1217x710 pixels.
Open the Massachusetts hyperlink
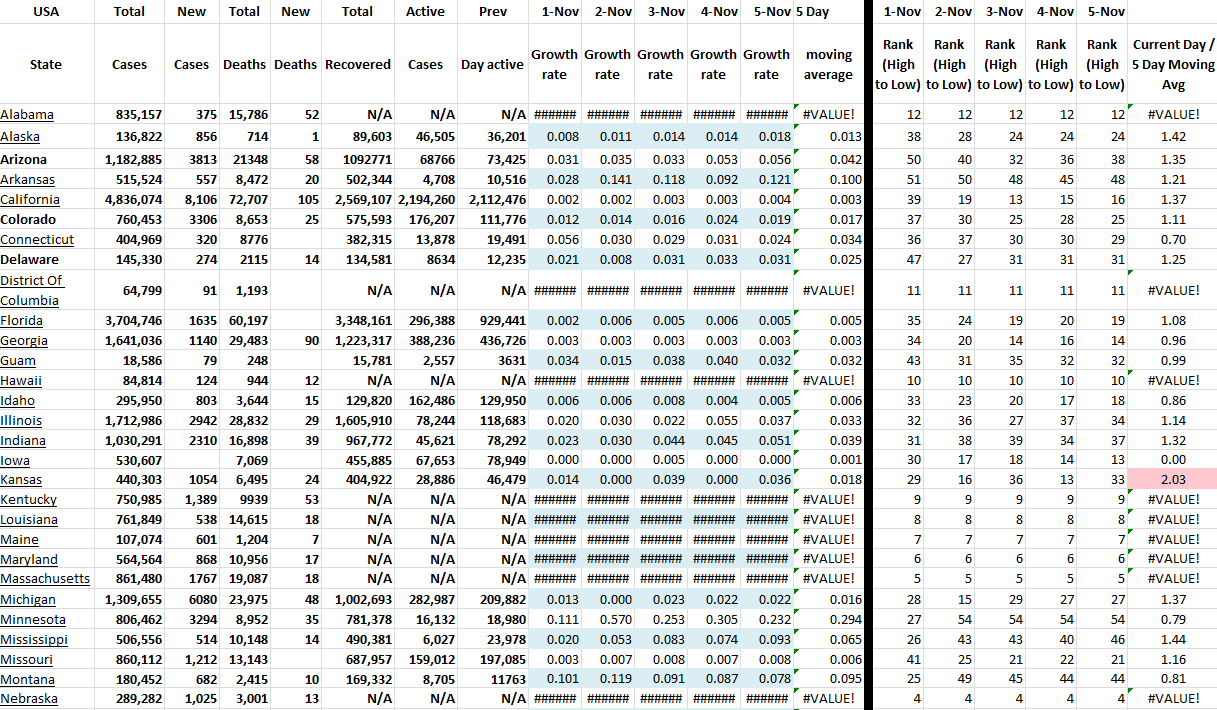click(x=45, y=579)
